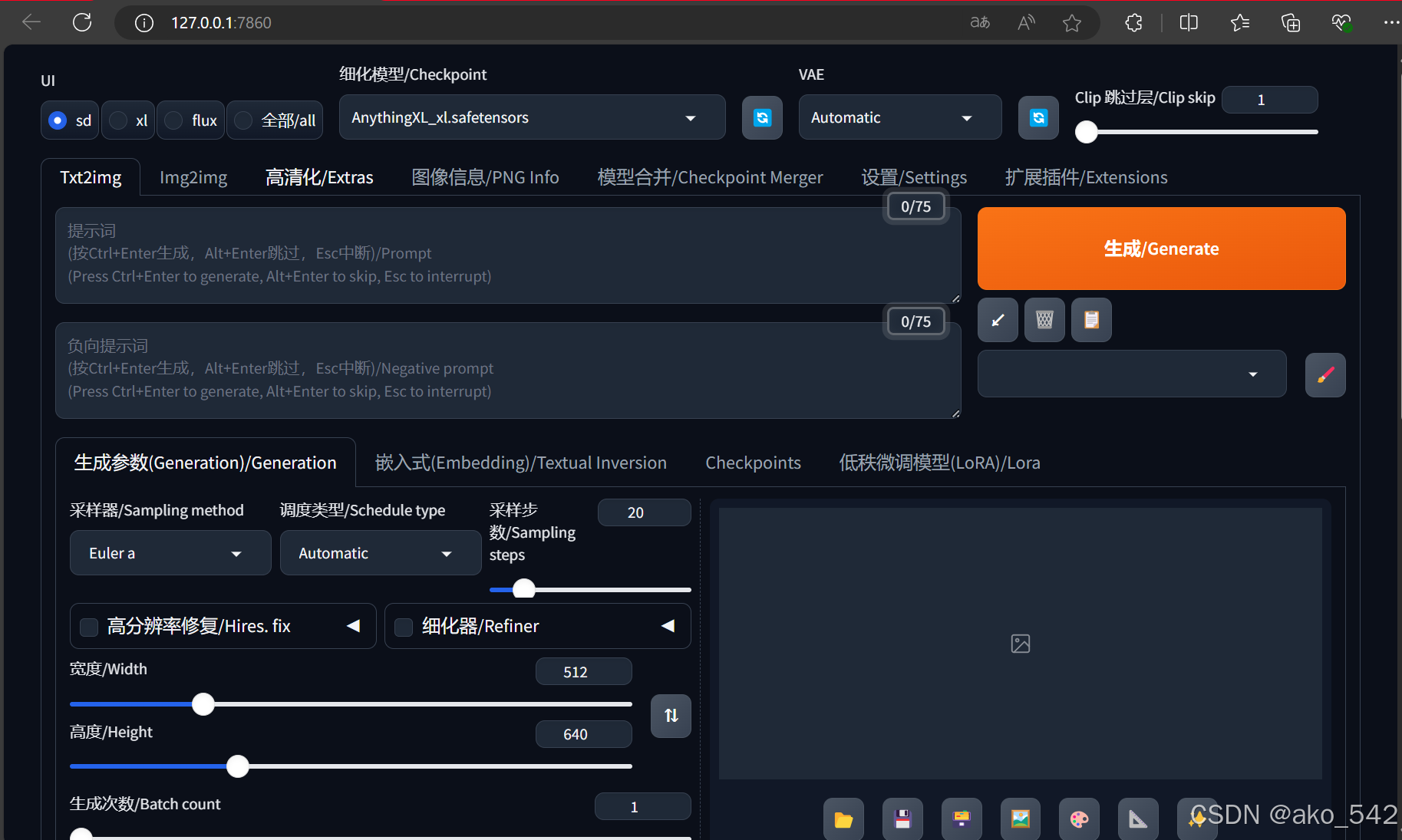Open browser favorites list
The image size is (1402, 840).
point(1240,23)
